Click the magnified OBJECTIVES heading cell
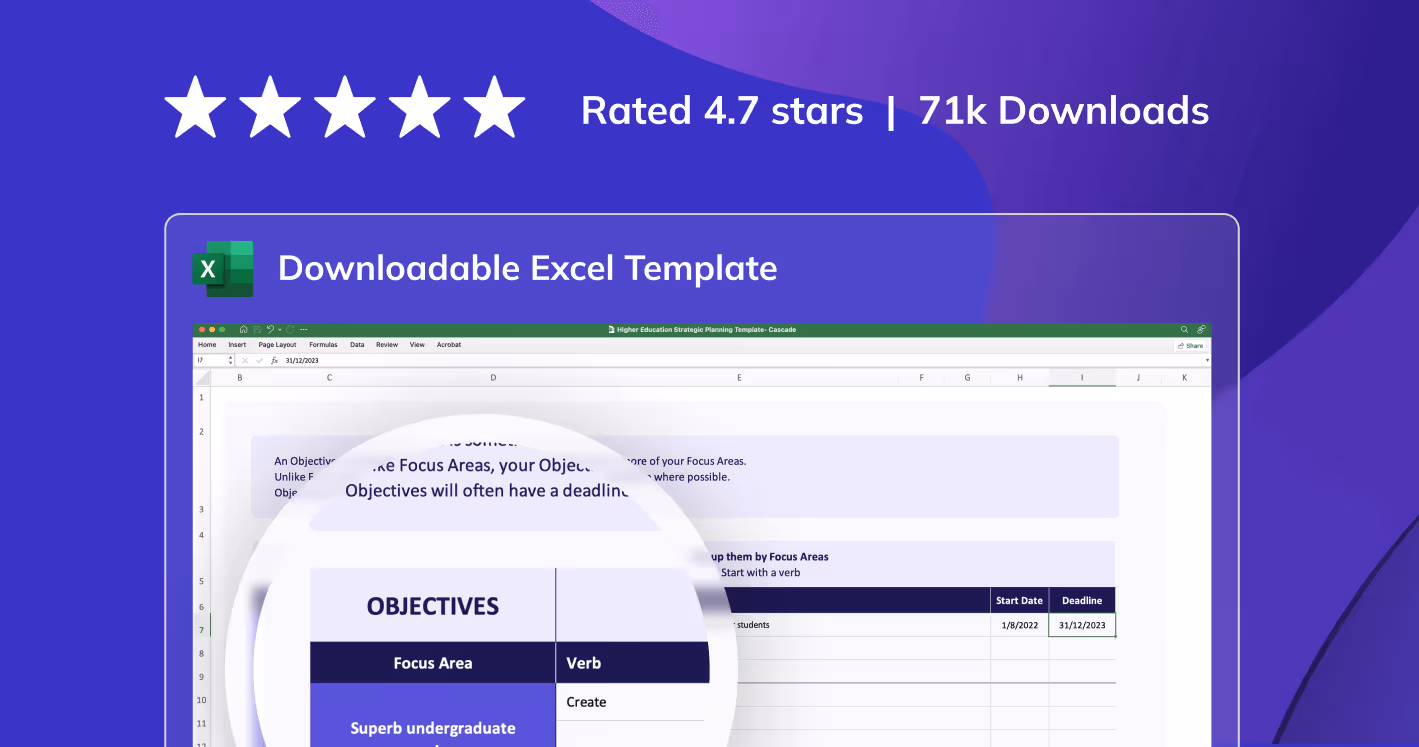This screenshot has height=747, width=1419. pos(432,605)
